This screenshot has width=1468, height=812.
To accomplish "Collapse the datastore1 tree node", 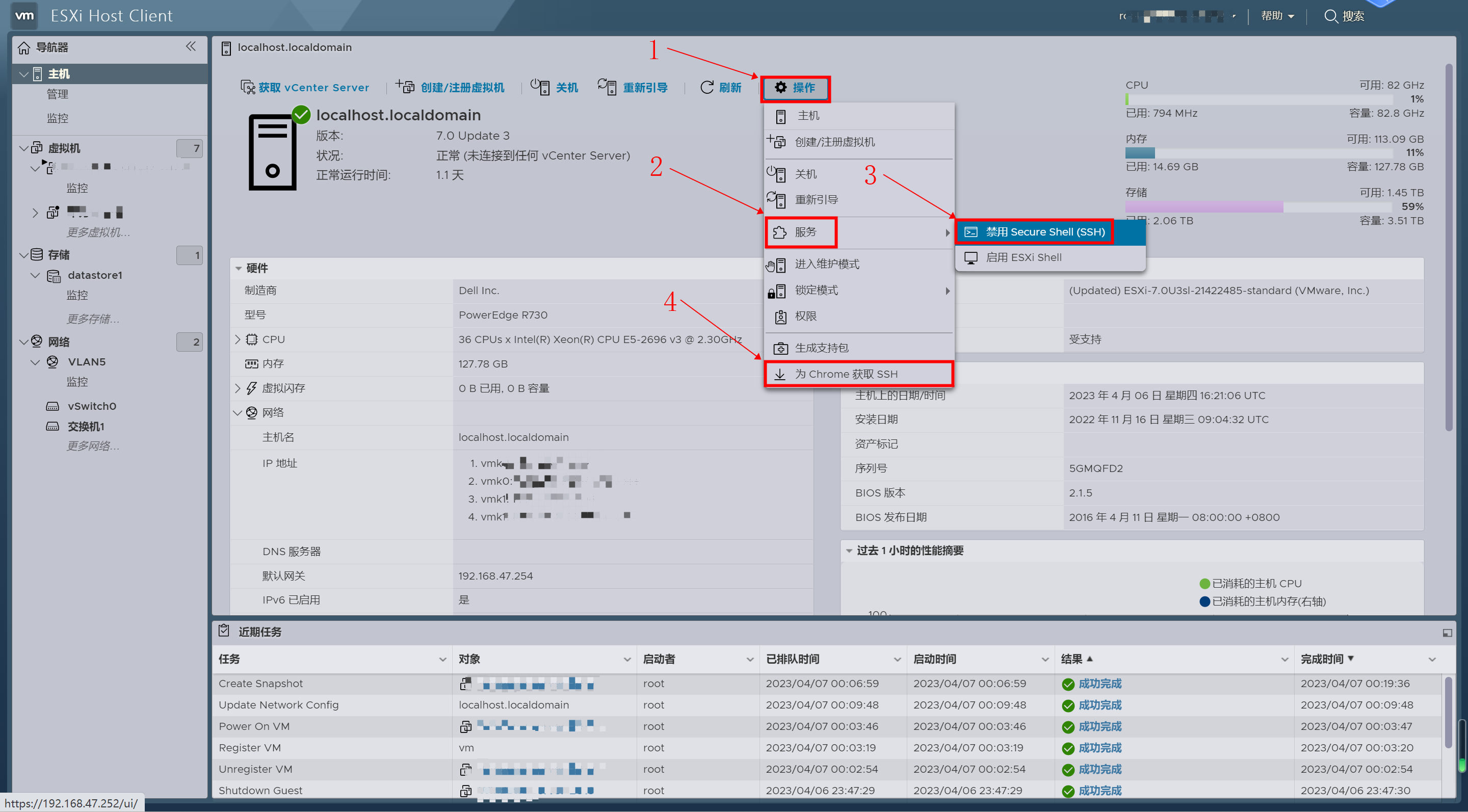I will 35,275.
